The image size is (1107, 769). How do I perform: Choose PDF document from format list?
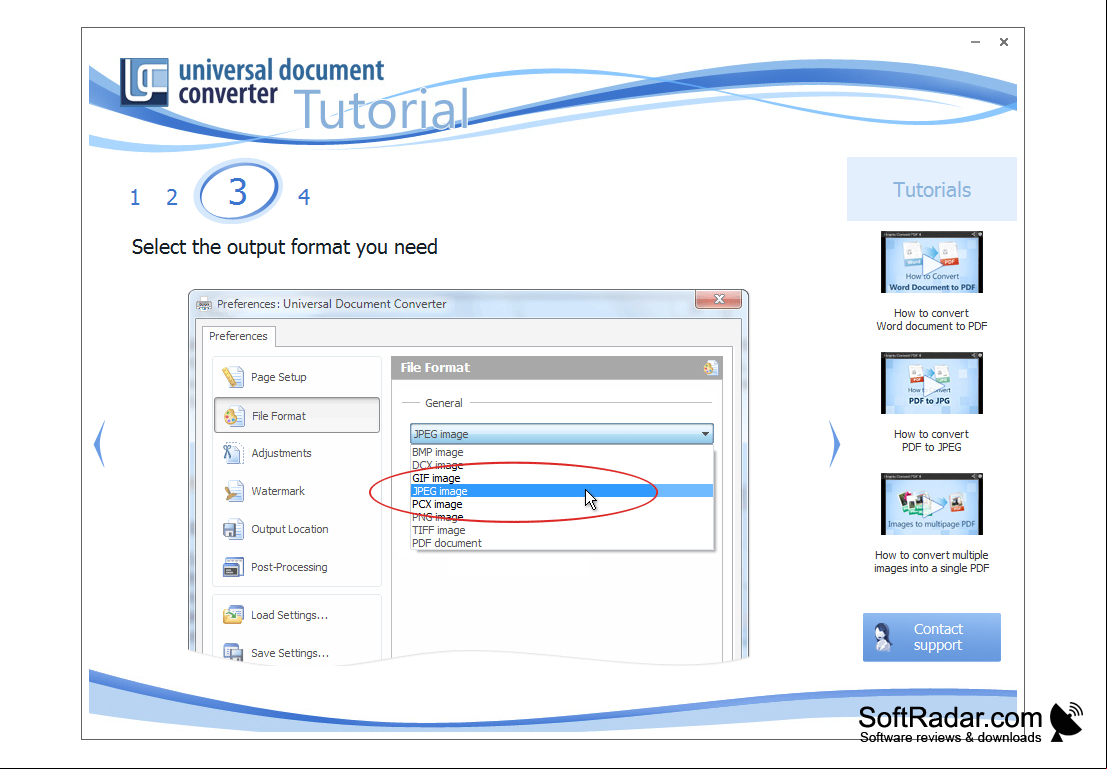[562, 543]
